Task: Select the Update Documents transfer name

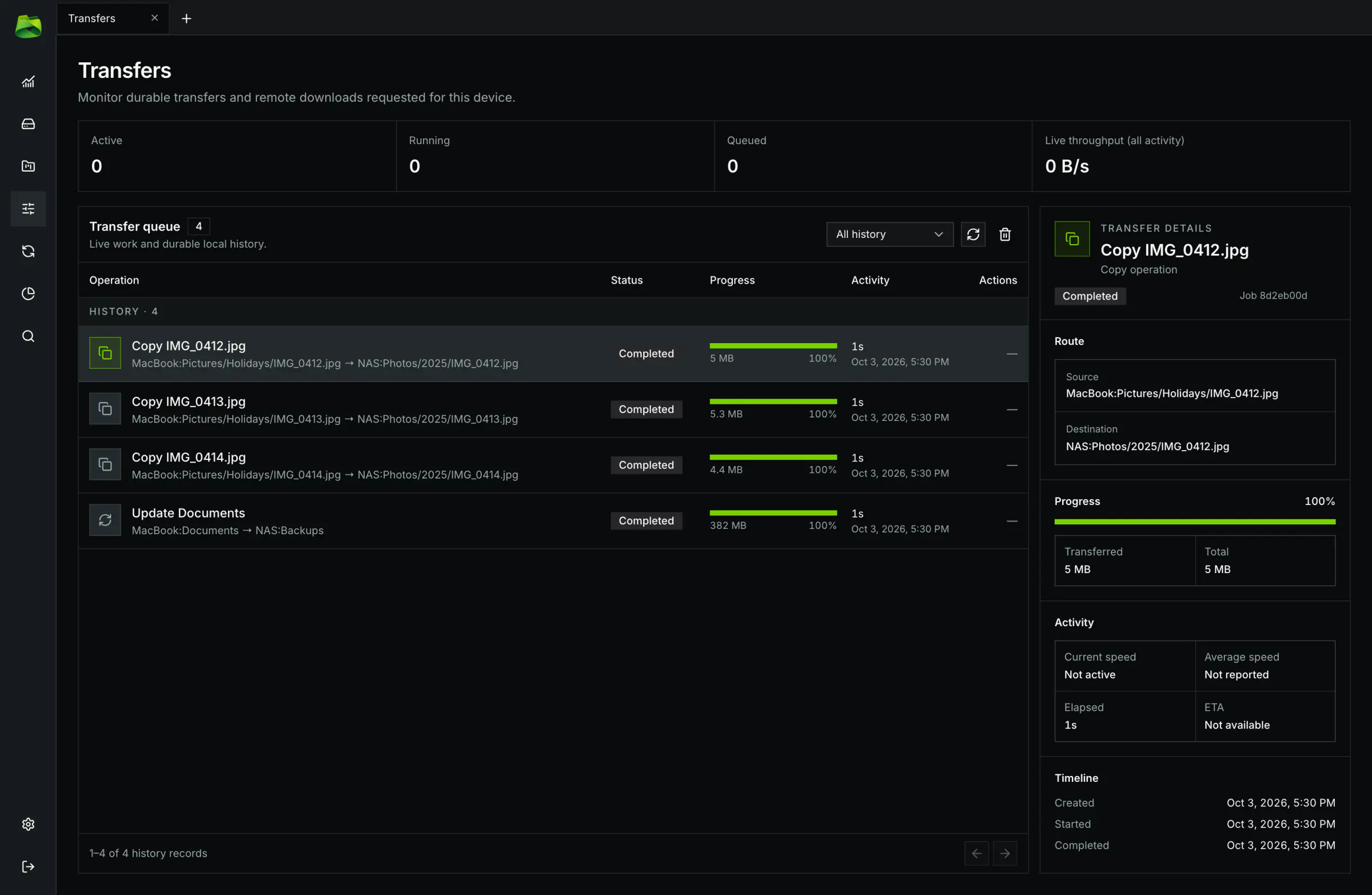Action: coord(188,512)
